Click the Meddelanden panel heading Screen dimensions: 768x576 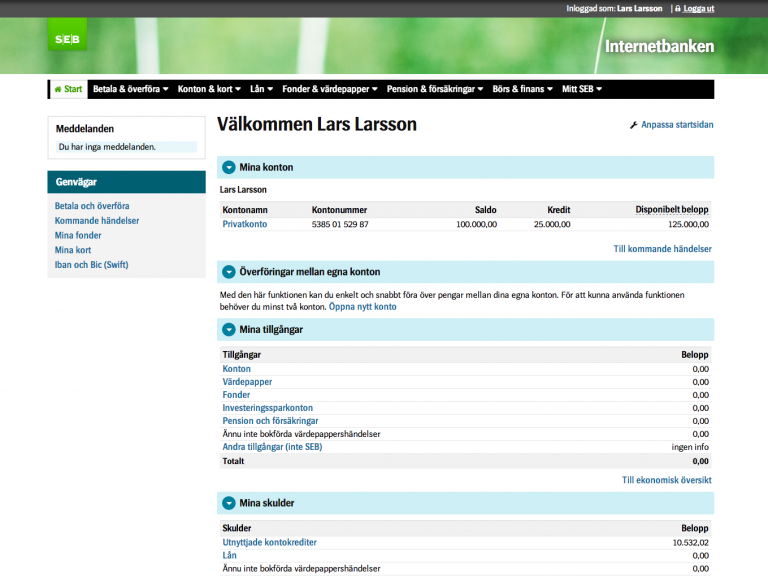[85, 129]
